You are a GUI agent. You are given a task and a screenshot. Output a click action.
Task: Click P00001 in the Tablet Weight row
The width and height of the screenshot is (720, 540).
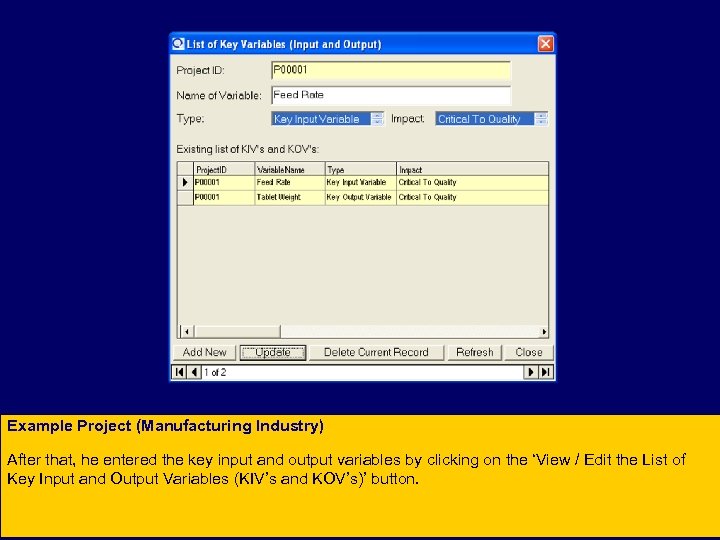(224, 197)
